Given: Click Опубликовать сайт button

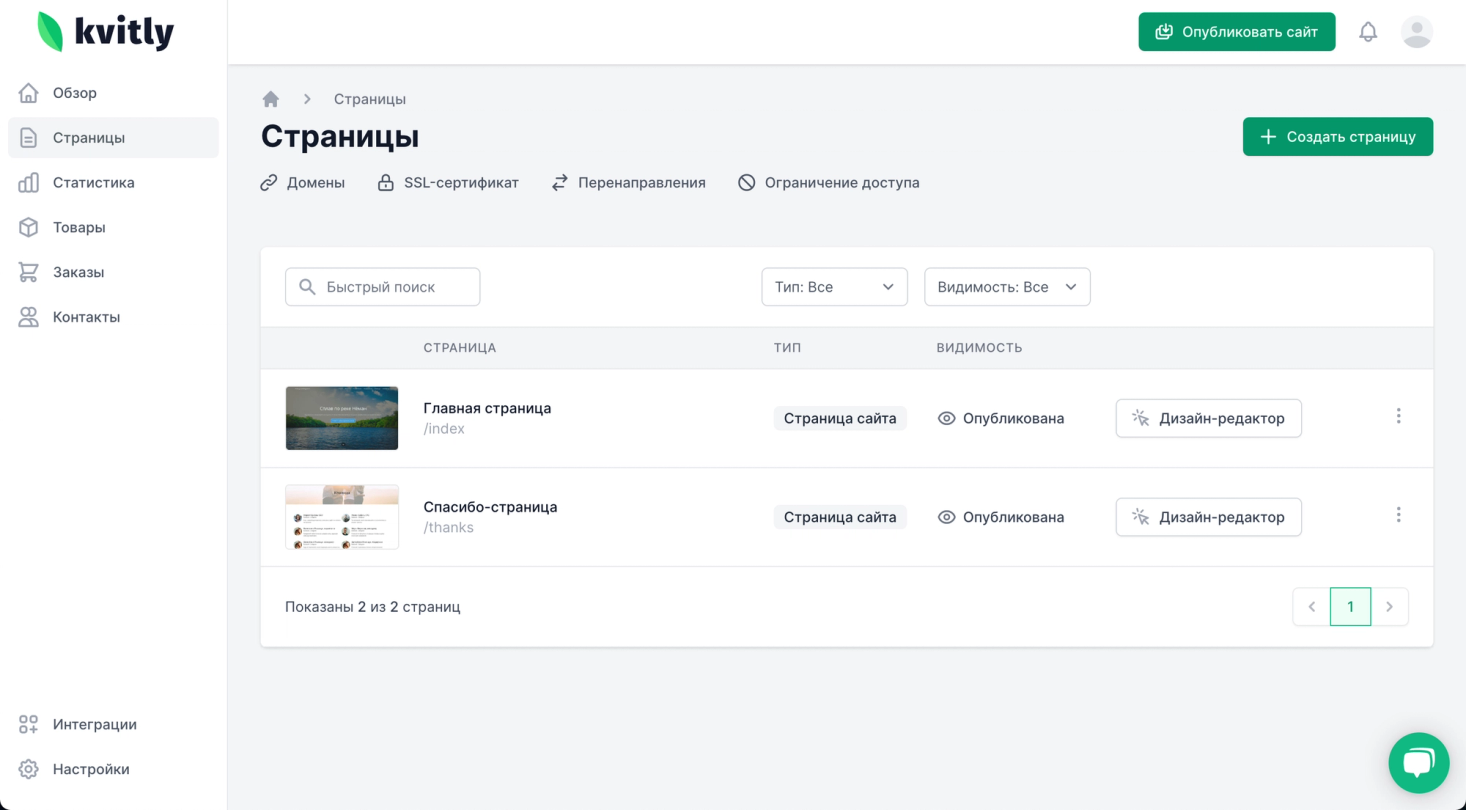Looking at the screenshot, I should click(x=1237, y=32).
